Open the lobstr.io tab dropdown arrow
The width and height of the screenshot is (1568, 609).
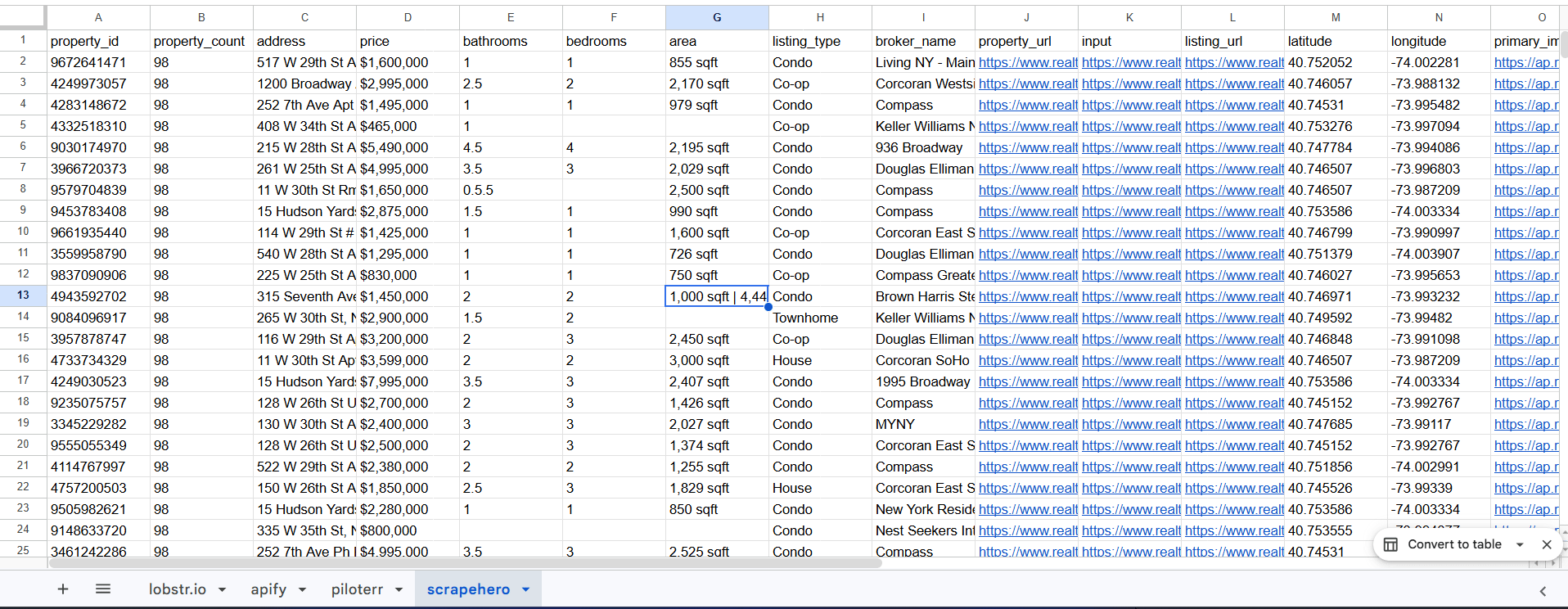click(222, 590)
